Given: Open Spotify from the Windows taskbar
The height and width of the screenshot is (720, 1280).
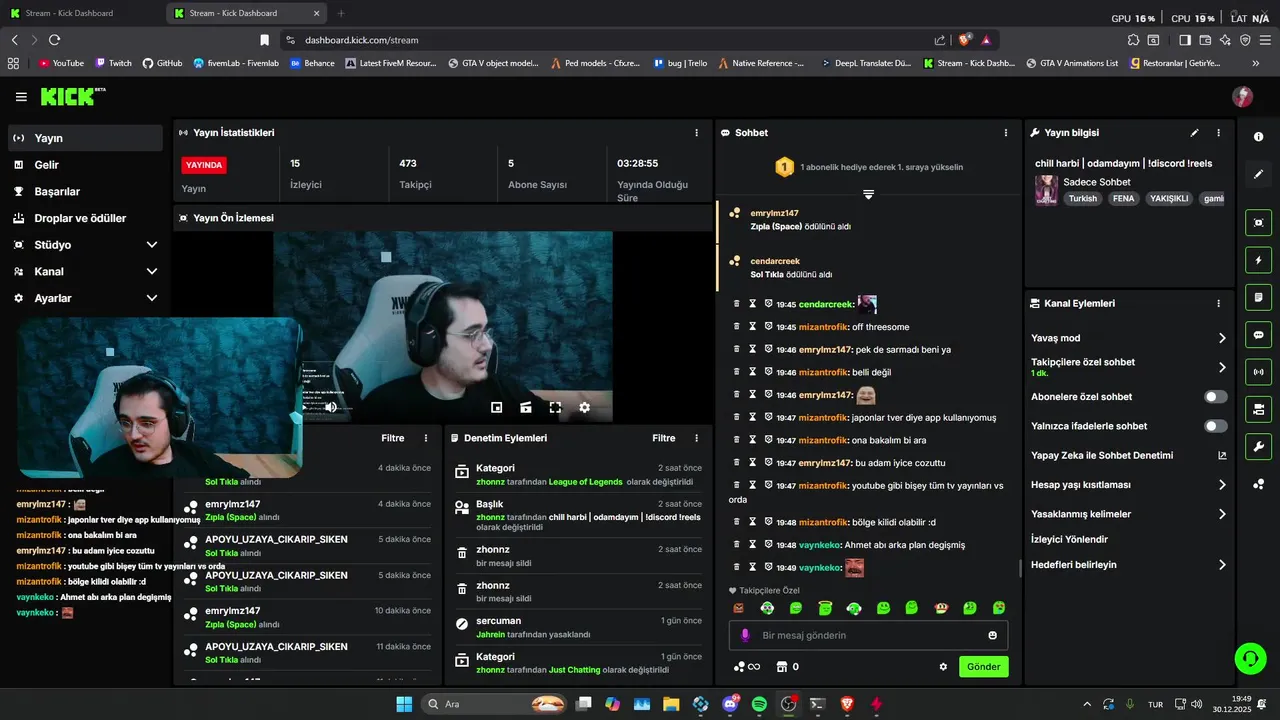Looking at the screenshot, I should [x=759, y=704].
